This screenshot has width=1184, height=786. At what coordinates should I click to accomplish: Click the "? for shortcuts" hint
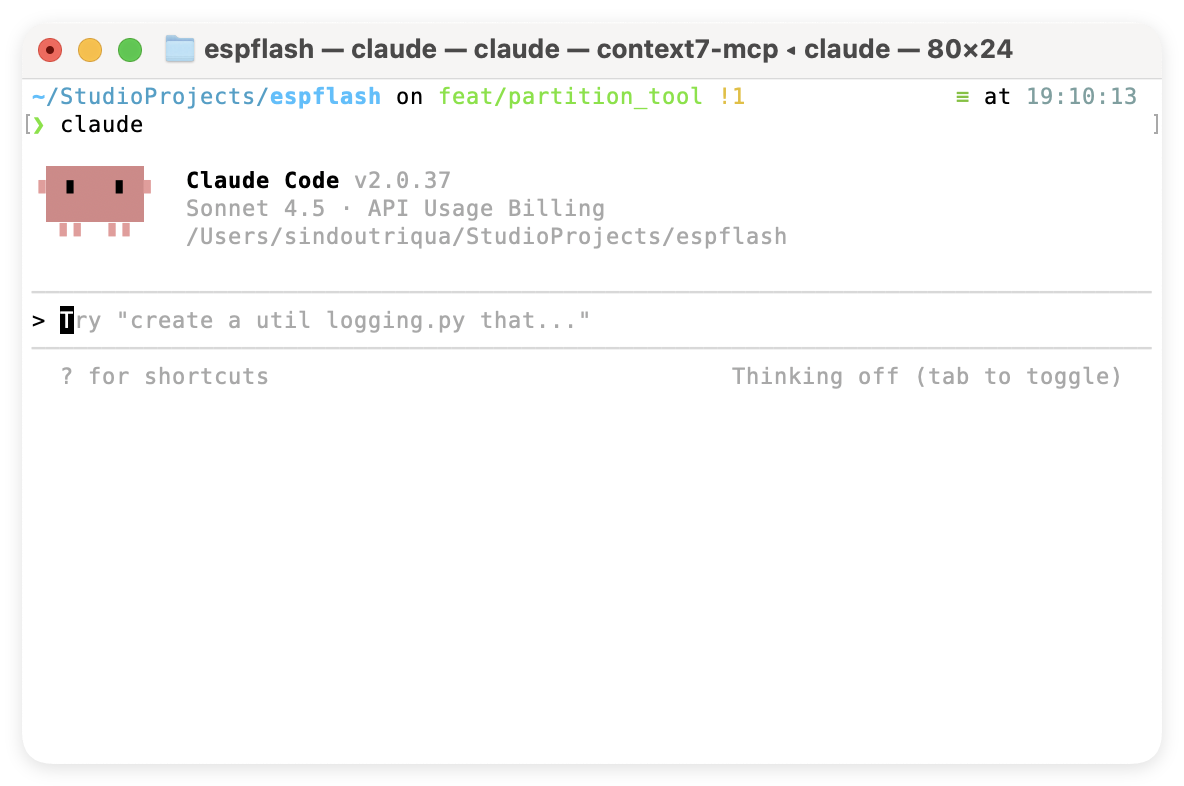165,377
